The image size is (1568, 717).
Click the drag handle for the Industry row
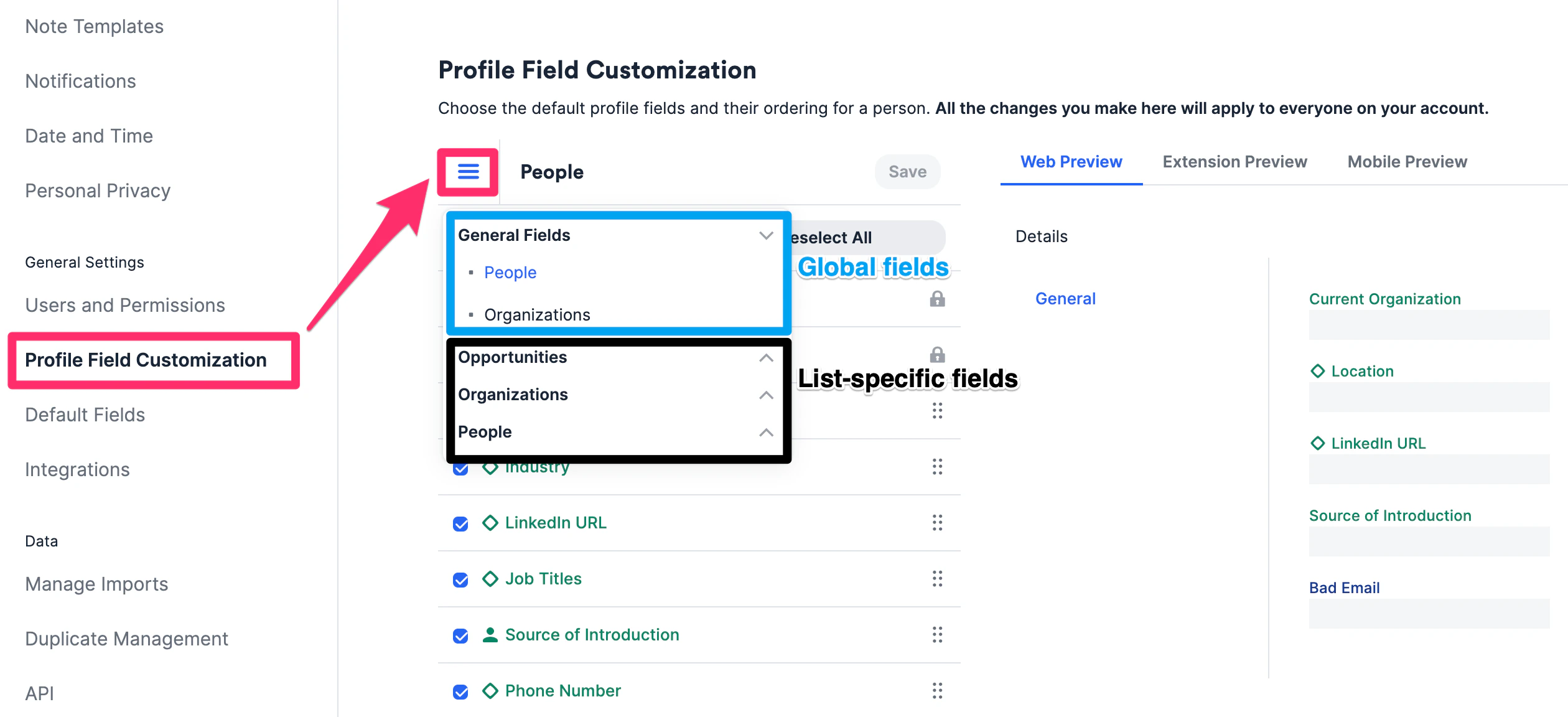click(x=937, y=467)
